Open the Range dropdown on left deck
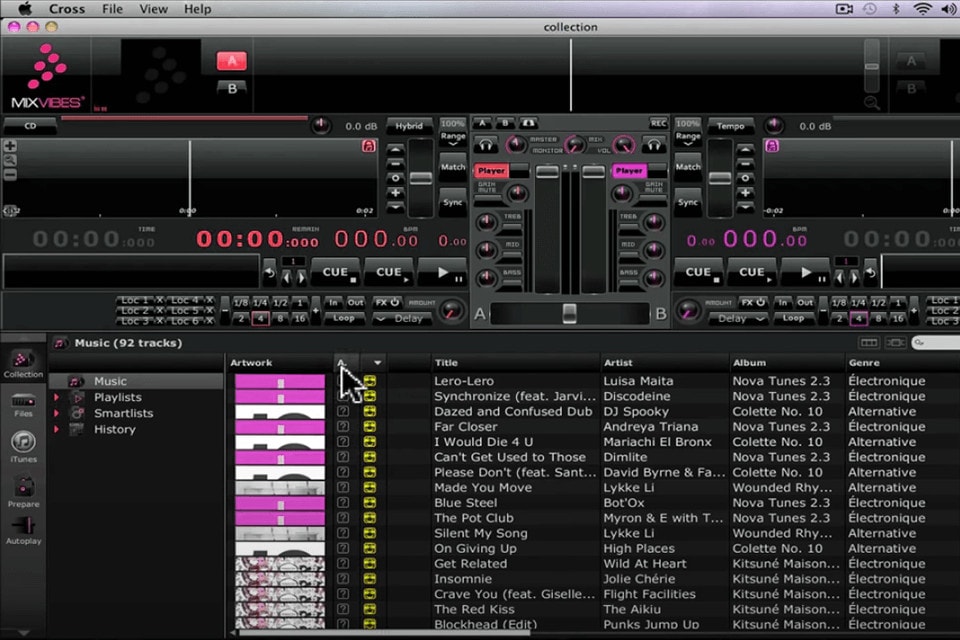This screenshot has height=640, width=960. tap(453, 140)
